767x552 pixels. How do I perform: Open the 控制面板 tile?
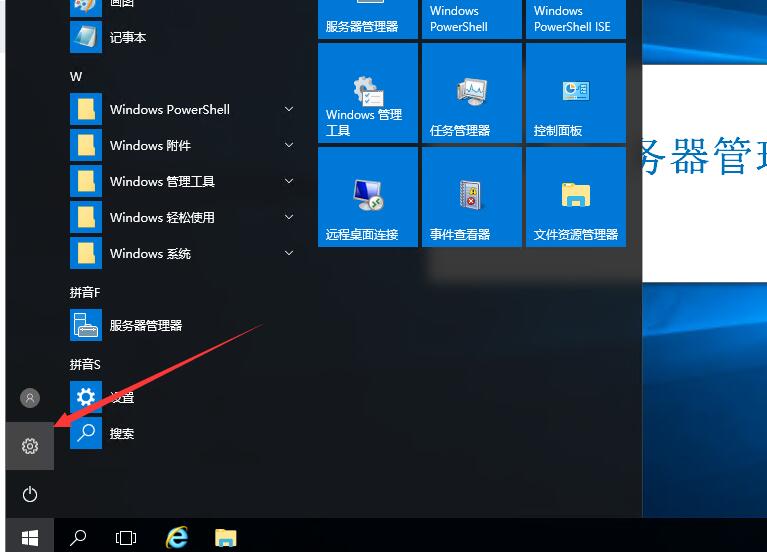point(576,93)
